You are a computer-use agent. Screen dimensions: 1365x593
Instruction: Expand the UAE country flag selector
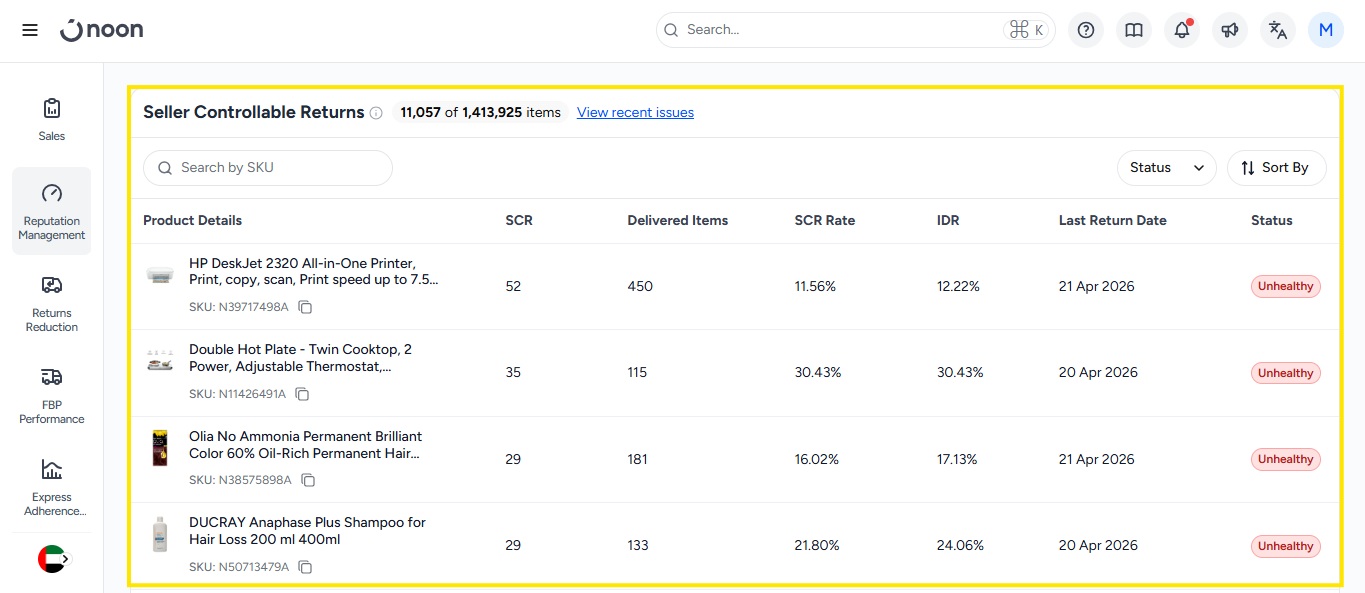[x=53, y=559]
